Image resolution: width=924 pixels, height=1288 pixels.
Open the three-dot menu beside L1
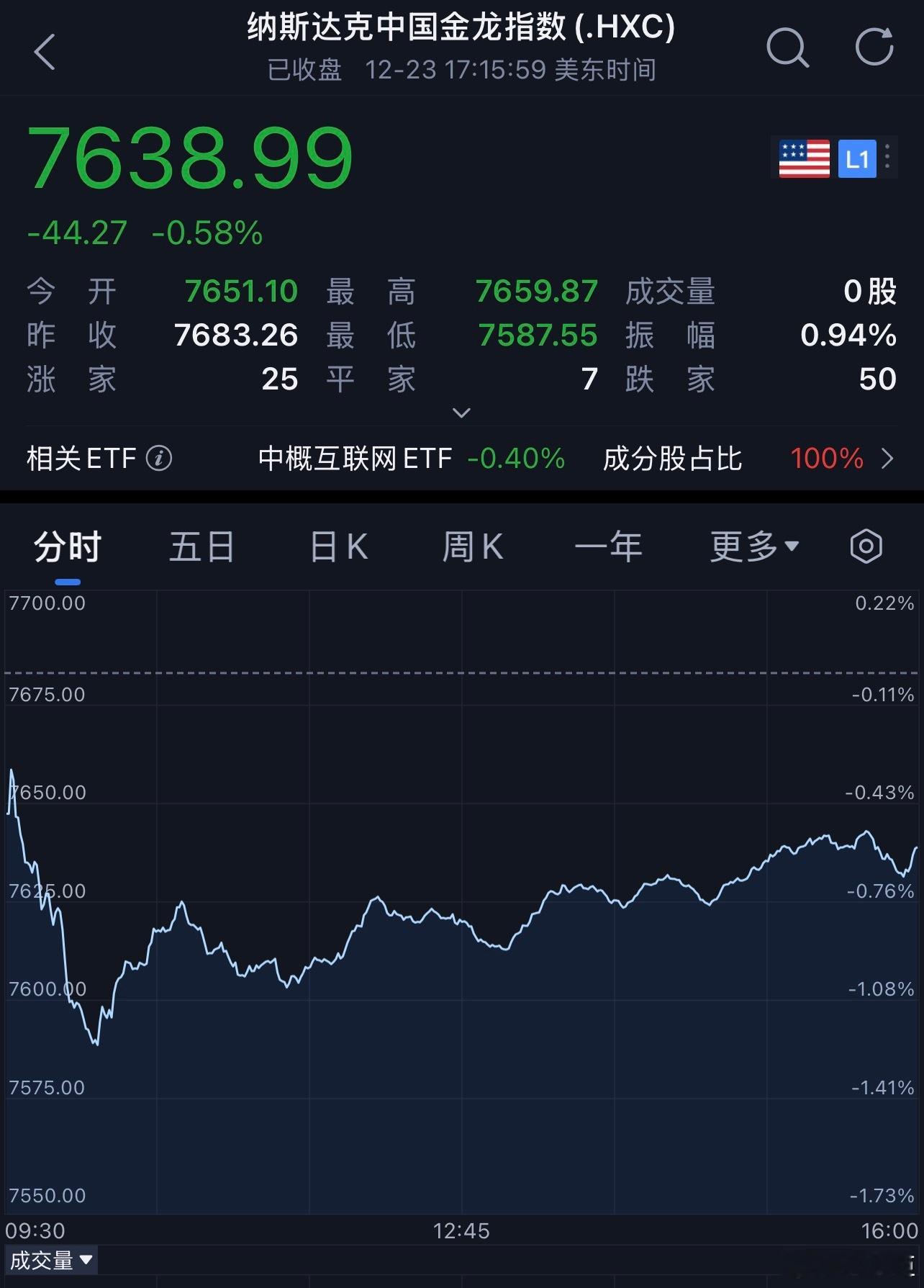[888, 157]
